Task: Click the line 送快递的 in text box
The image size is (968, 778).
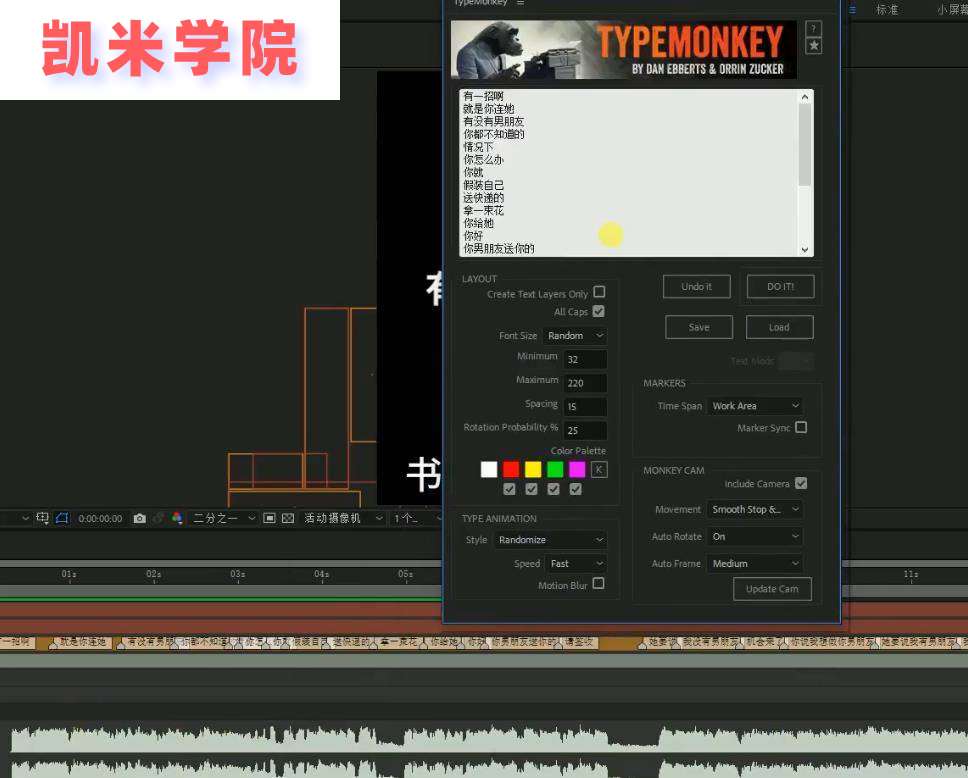Action: [483, 198]
